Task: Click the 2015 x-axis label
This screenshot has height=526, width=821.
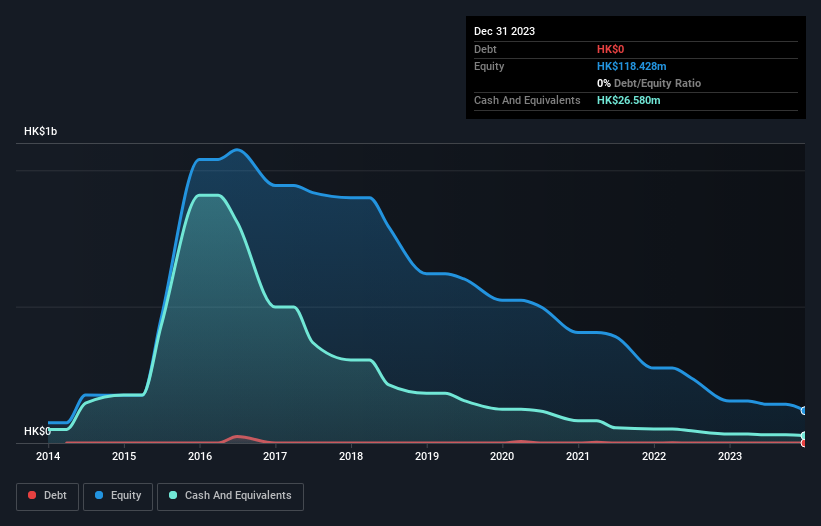Action: click(x=124, y=456)
